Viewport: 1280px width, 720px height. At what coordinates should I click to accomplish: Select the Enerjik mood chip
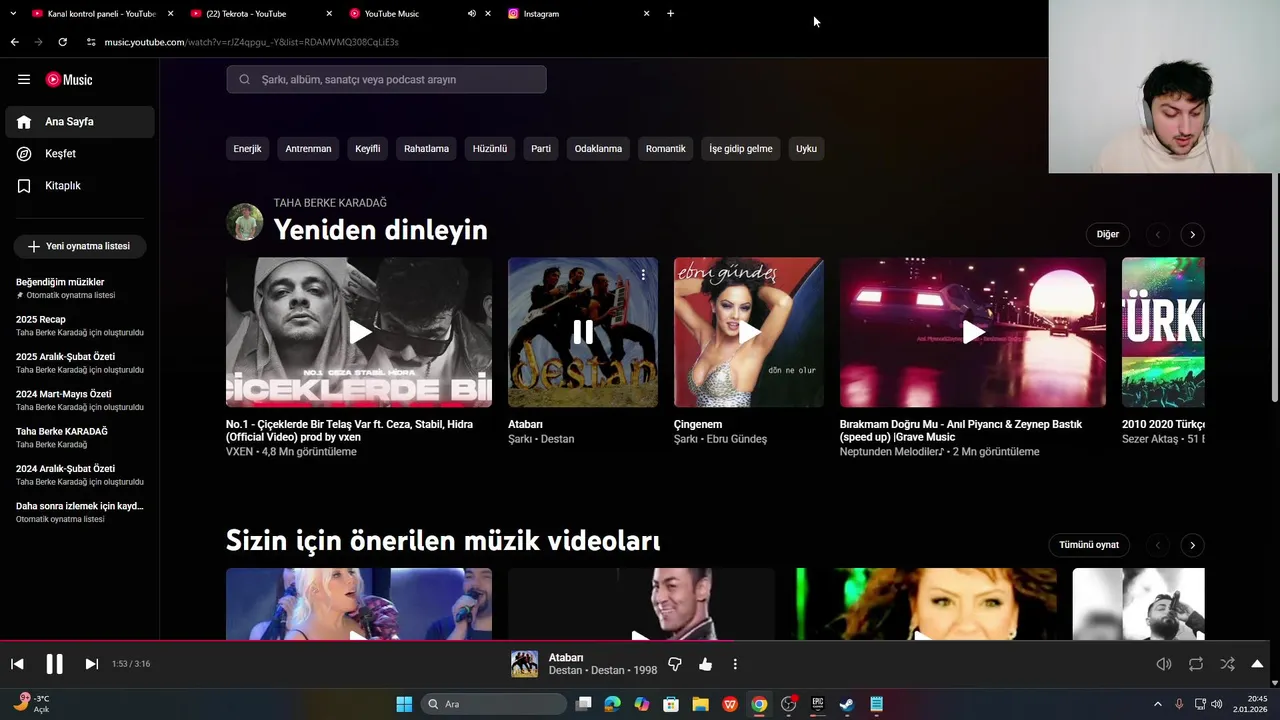[x=247, y=148]
